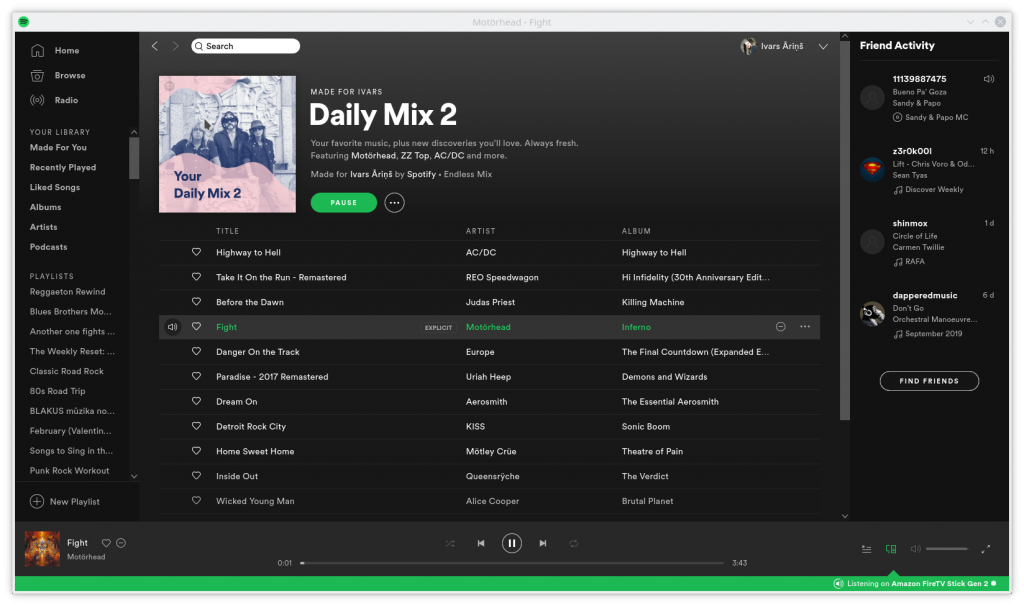Open Liked Songs in library
1024x606 pixels.
point(55,187)
